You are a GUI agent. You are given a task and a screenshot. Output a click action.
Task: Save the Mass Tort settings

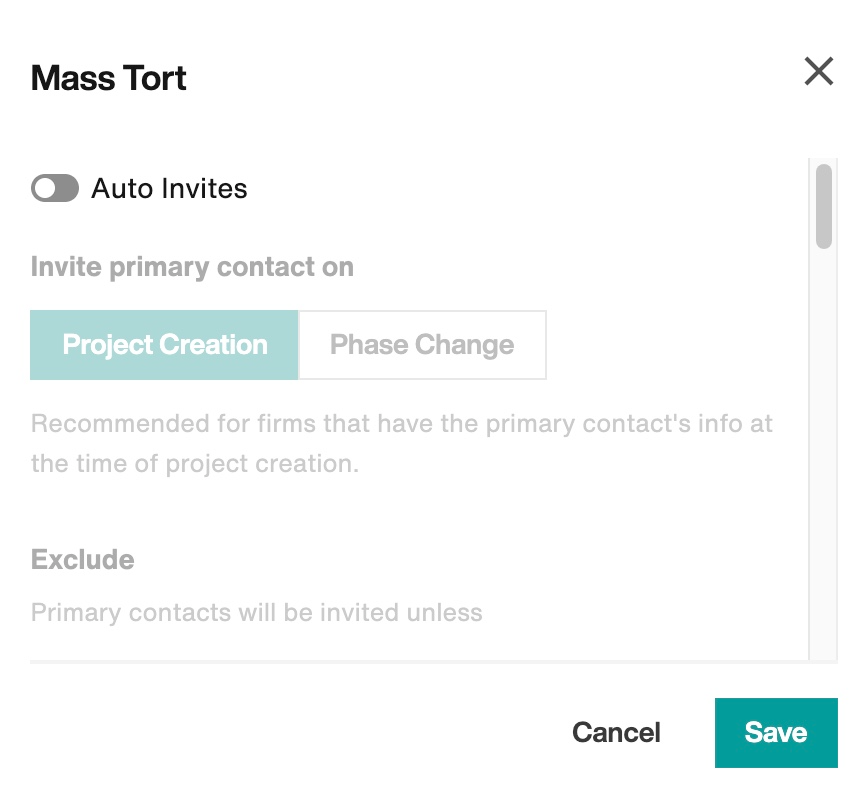coord(776,732)
